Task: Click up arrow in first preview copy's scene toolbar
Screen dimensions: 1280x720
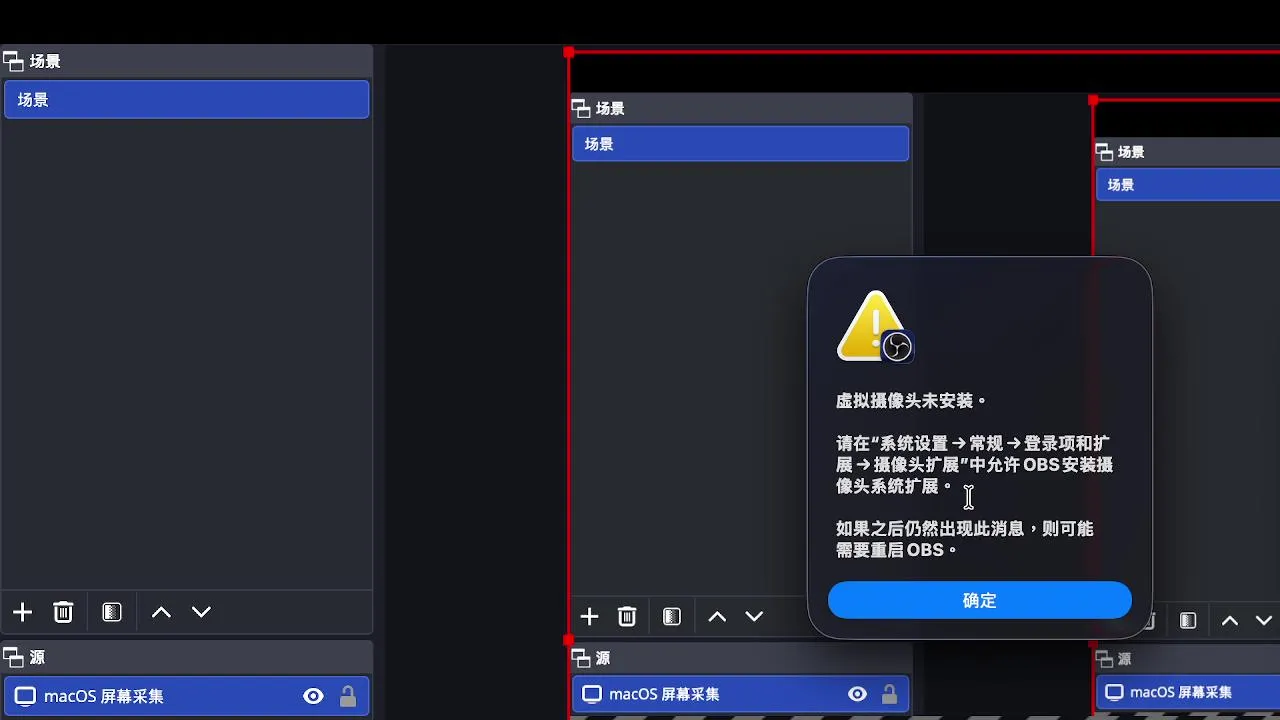Action: (x=717, y=616)
